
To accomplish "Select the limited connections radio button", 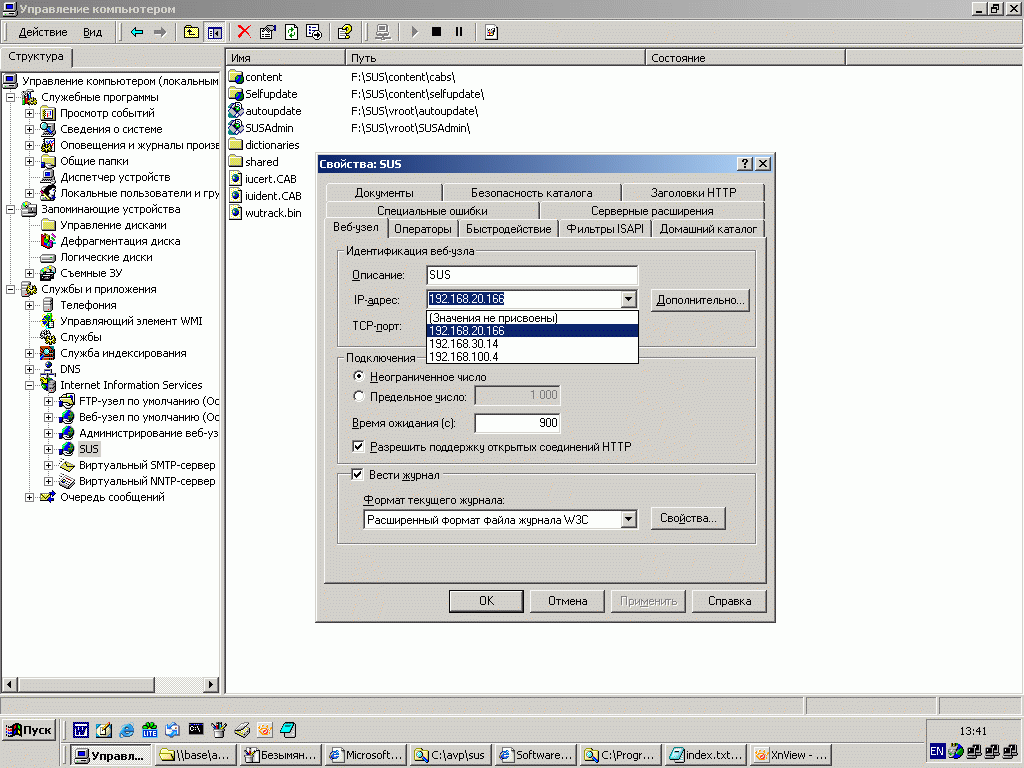I will (358, 396).
